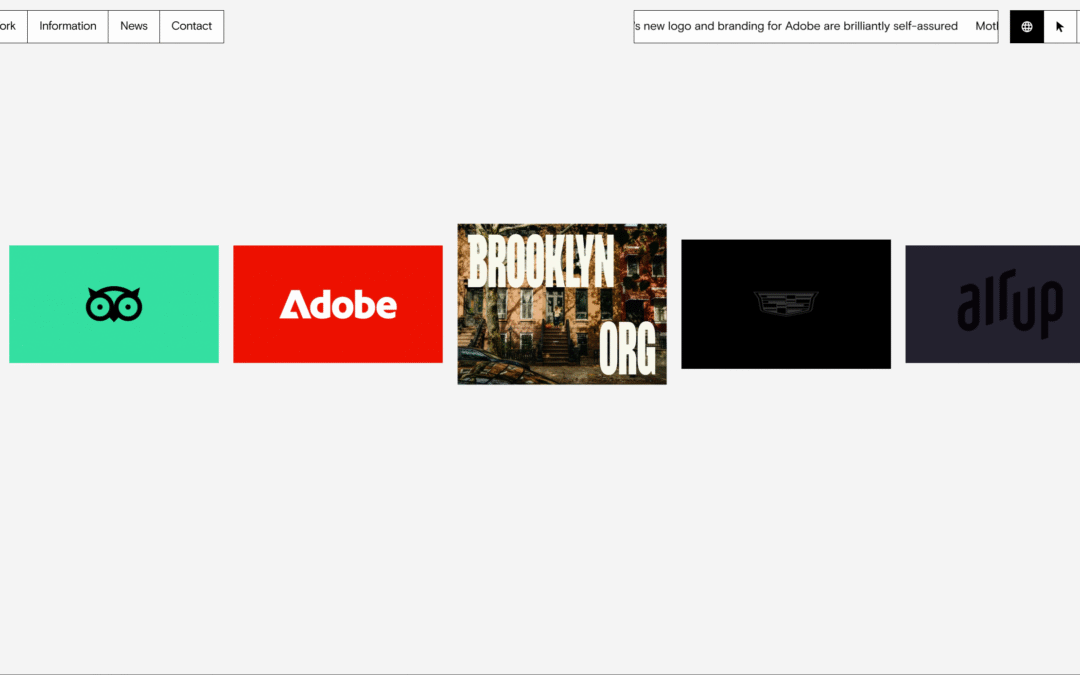Select the cursor arrow icon button
Viewport: 1080px width, 675px height.
point(1060,27)
